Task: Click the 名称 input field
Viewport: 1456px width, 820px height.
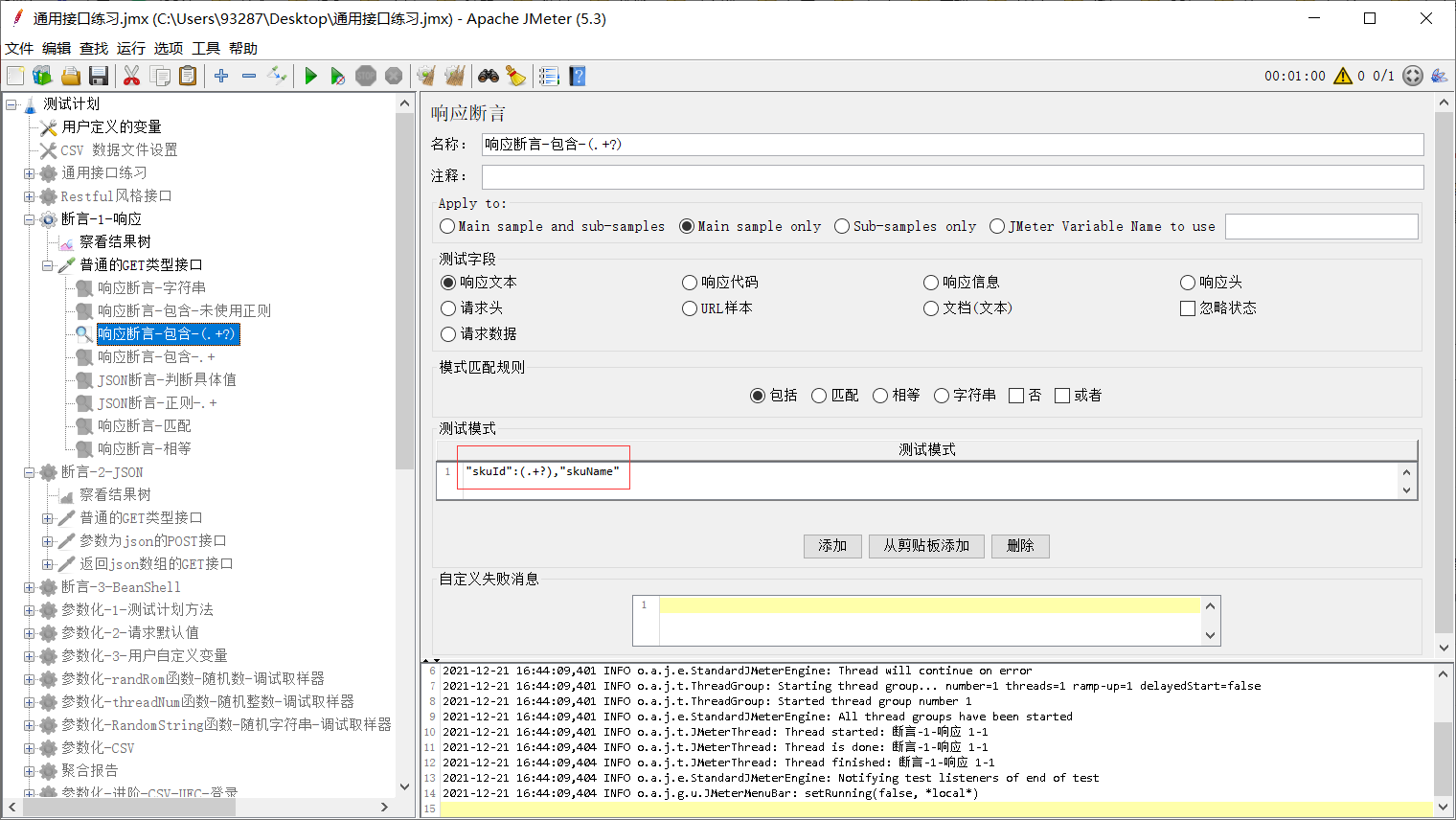Action: 952,145
